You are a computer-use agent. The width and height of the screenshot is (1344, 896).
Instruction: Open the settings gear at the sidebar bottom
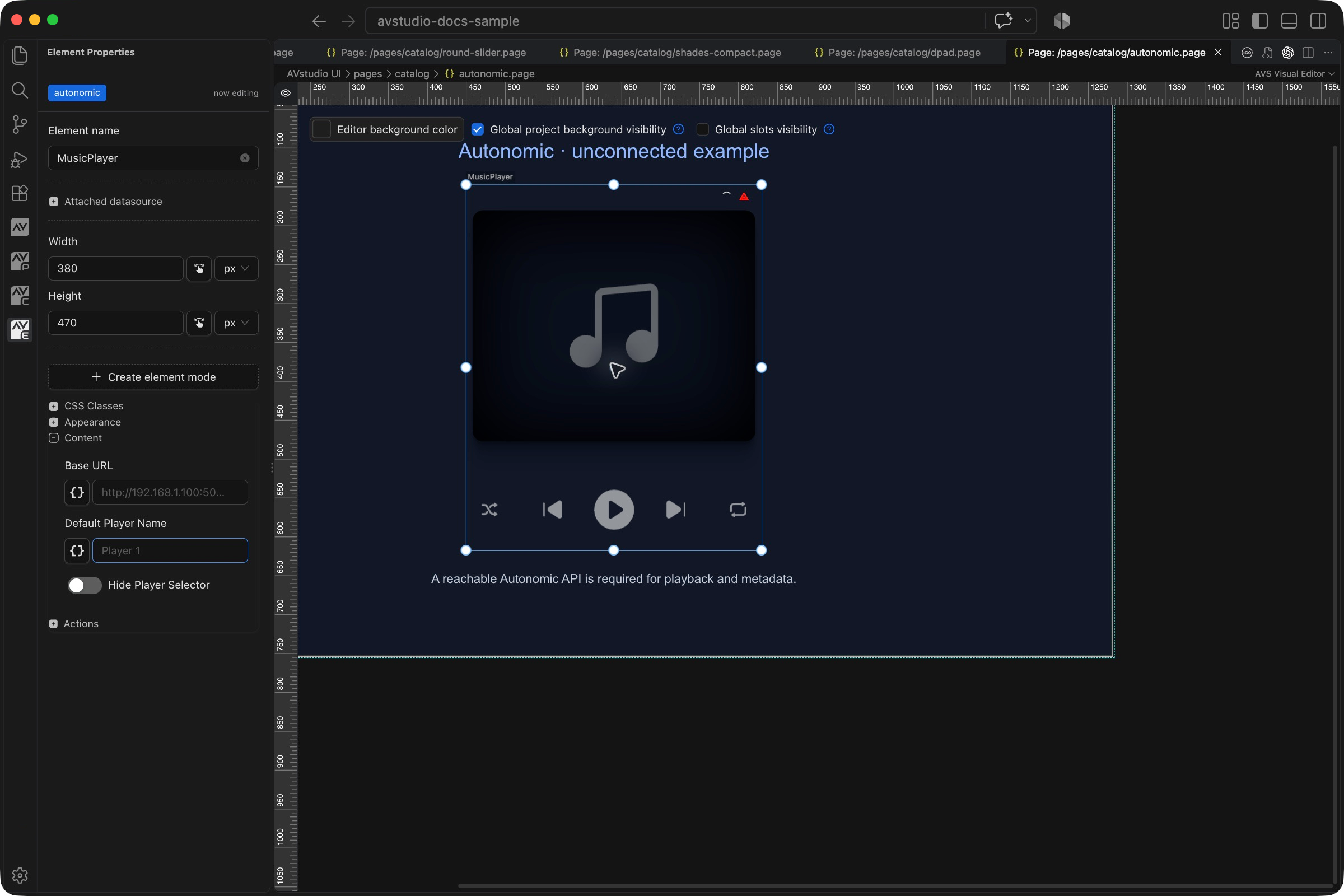pyautogui.click(x=20, y=875)
